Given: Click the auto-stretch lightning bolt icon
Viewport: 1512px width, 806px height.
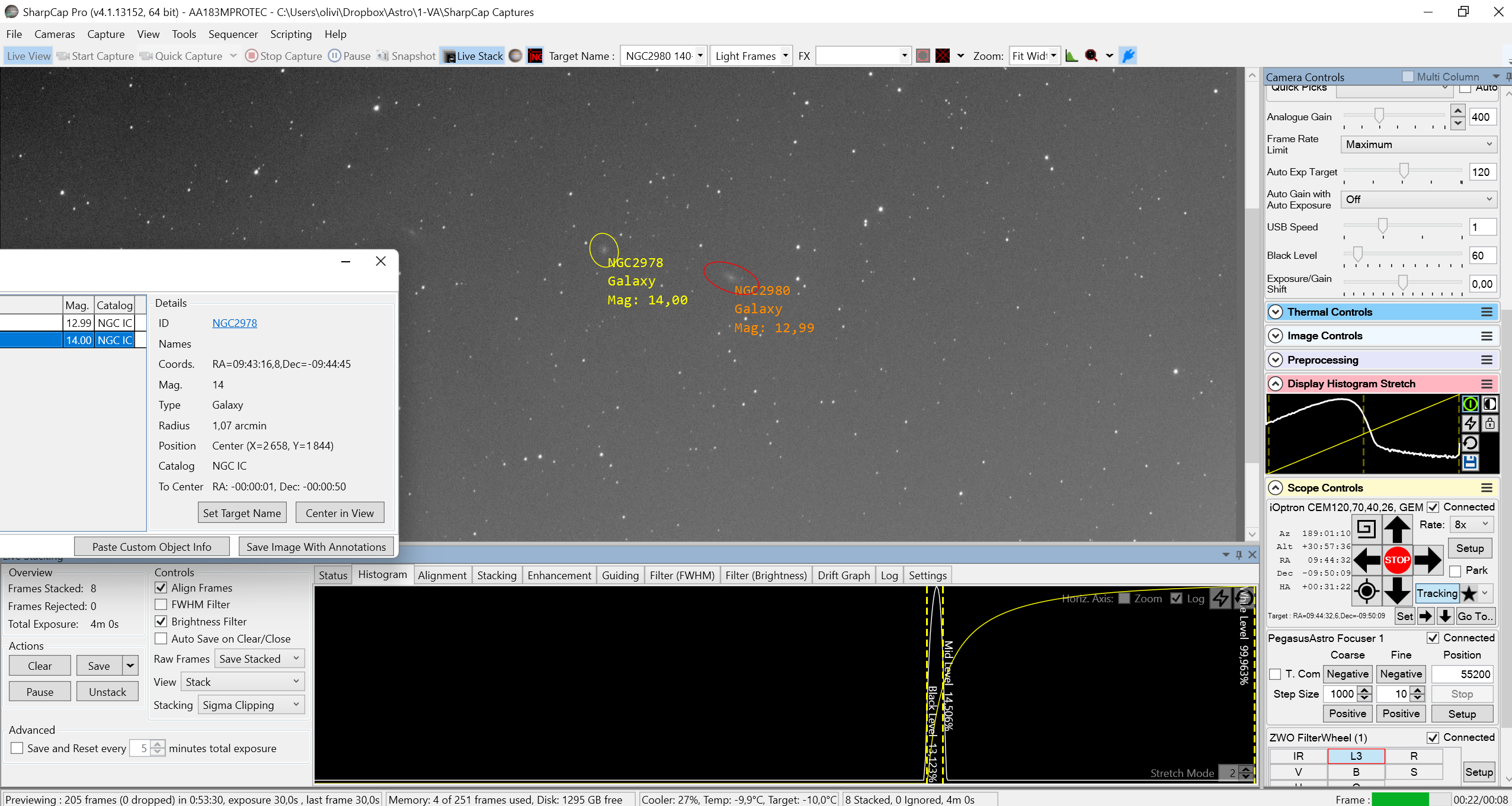Looking at the screenshot, I should coord(1470,423).
